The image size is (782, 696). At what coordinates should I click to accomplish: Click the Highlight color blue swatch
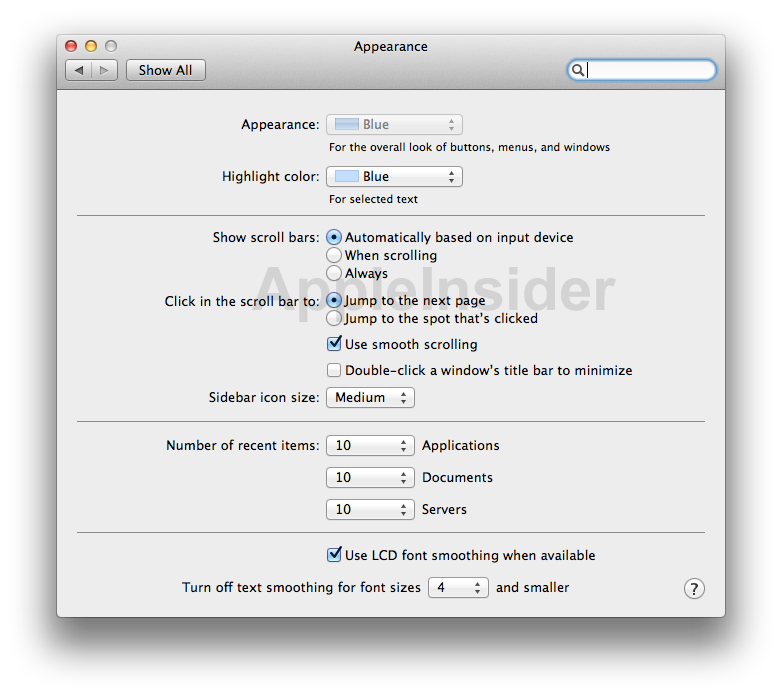coord(346,177)
